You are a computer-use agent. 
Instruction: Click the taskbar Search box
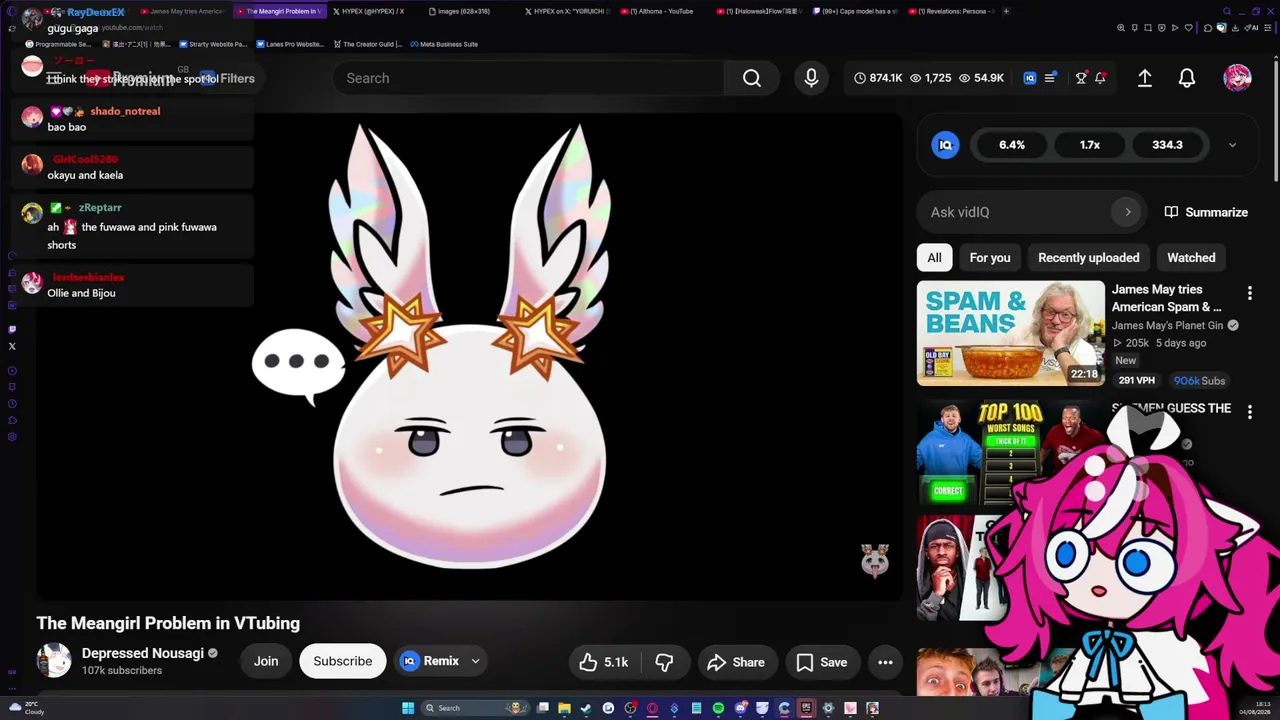pos(475,708)
